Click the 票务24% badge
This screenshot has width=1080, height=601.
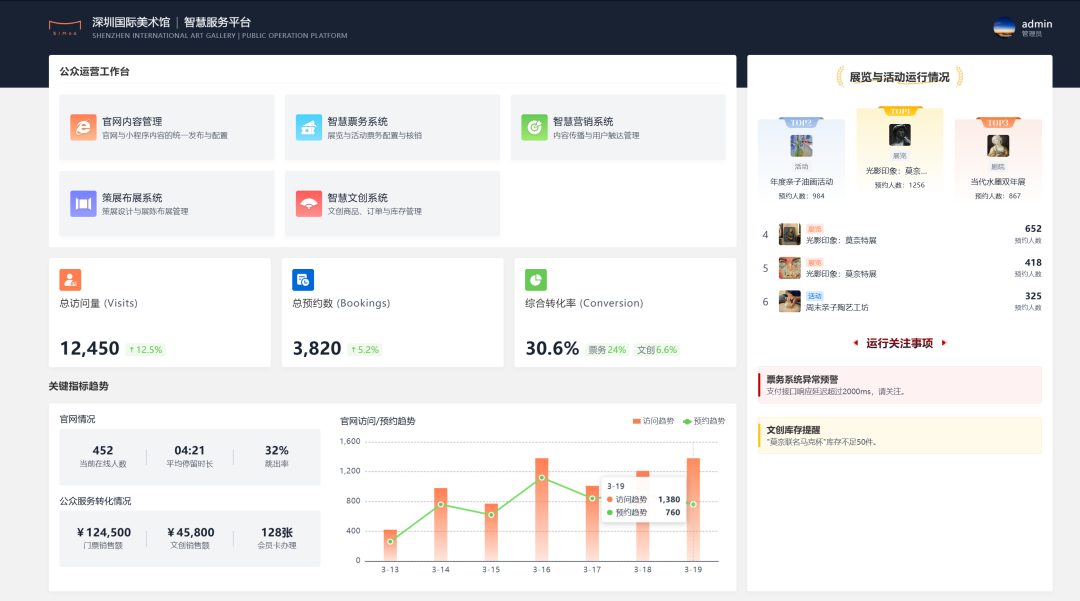pos(607,350)
